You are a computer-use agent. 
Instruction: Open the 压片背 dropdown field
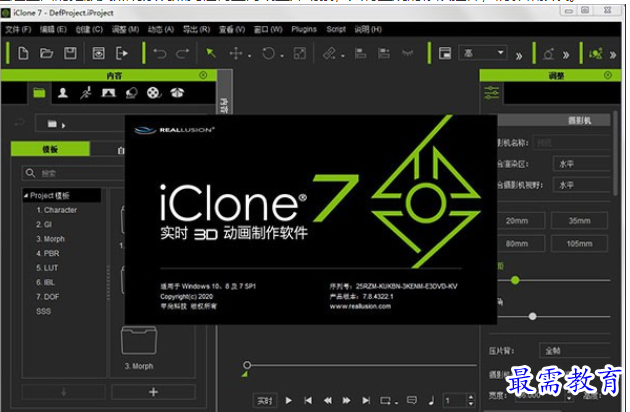(576, 351)
